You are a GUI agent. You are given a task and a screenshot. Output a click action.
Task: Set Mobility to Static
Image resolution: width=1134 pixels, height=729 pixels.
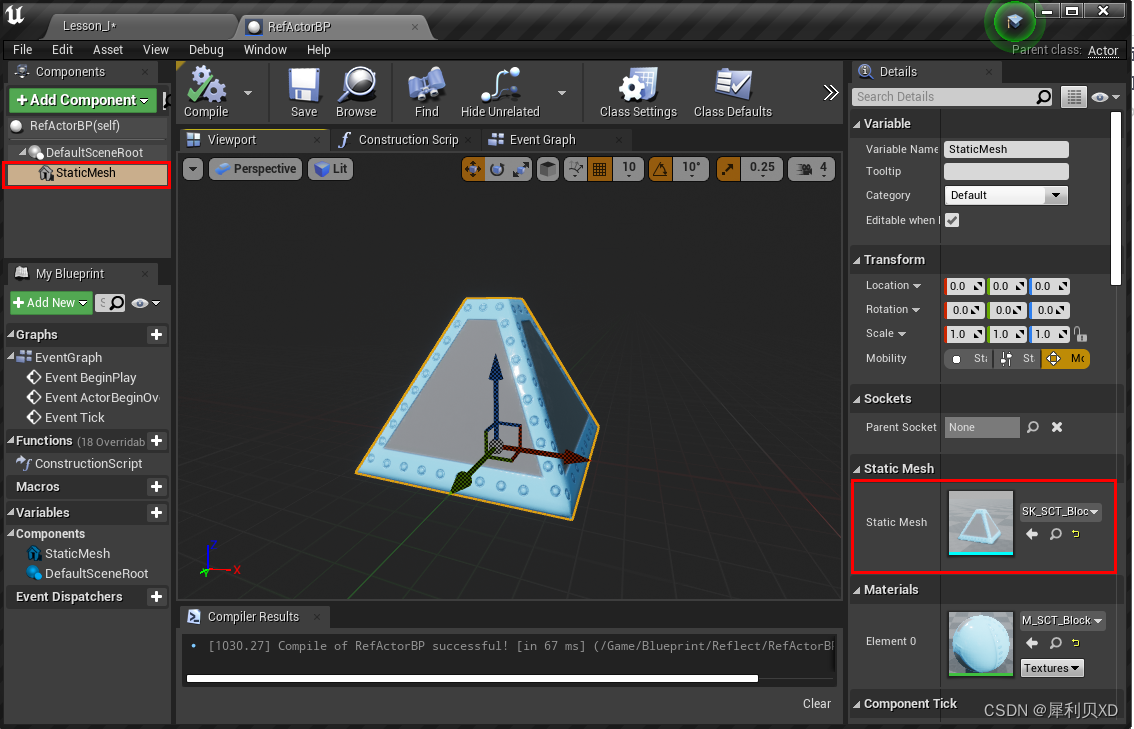click(x=968, y=359)
